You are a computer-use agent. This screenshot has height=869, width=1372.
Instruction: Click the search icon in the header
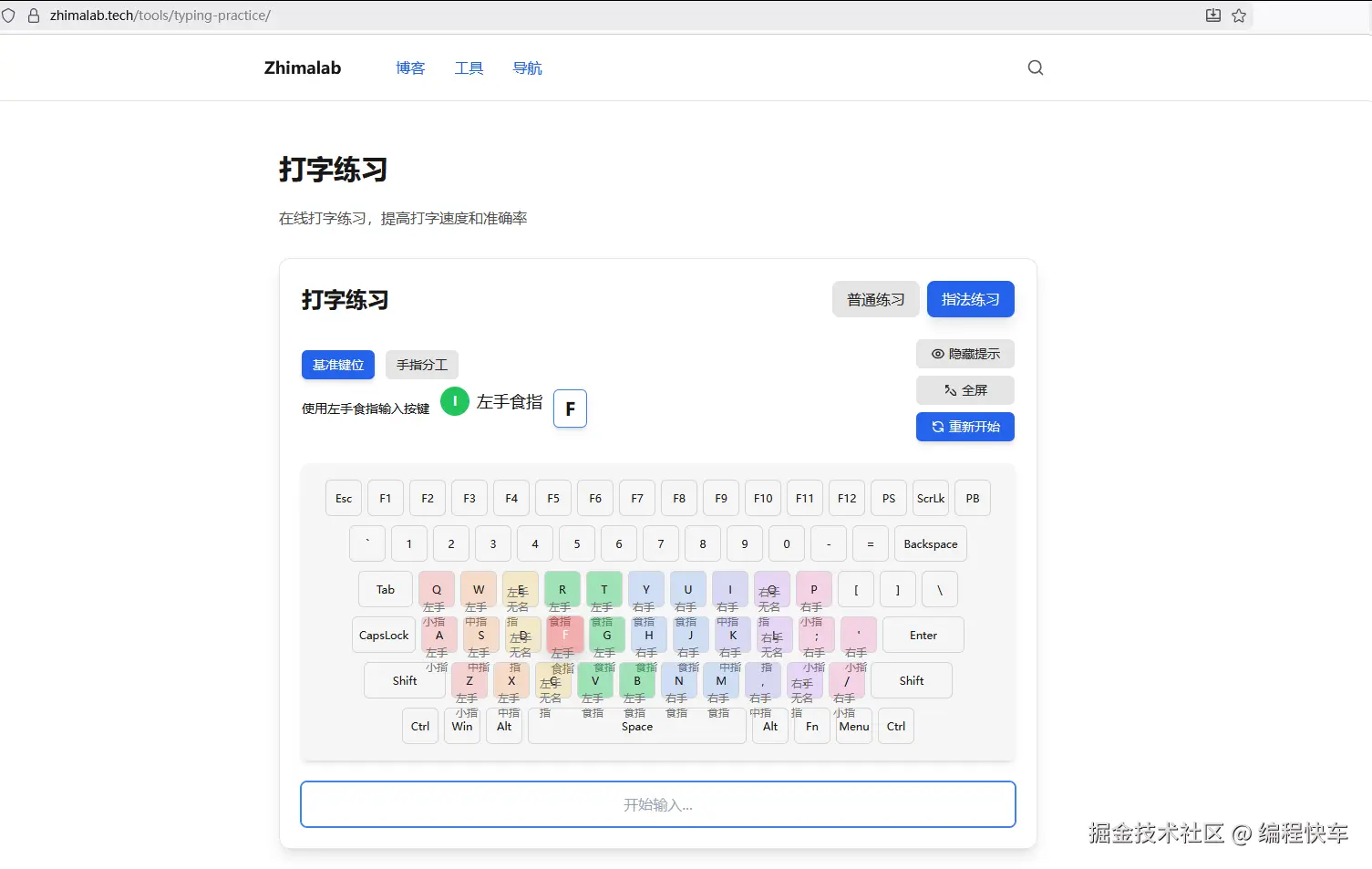click(x=1035, y=67)
